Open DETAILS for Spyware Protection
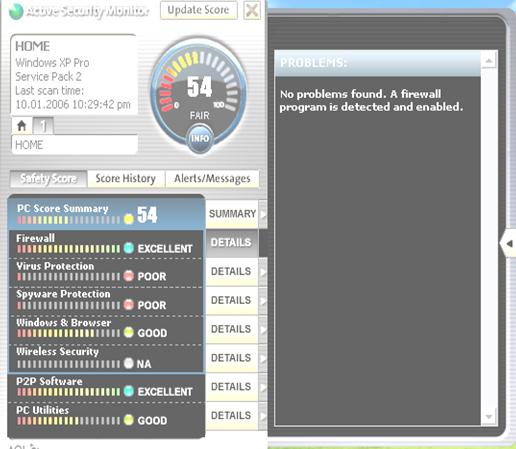This screenshot has height=449, width=516. [x=231, y=300]
